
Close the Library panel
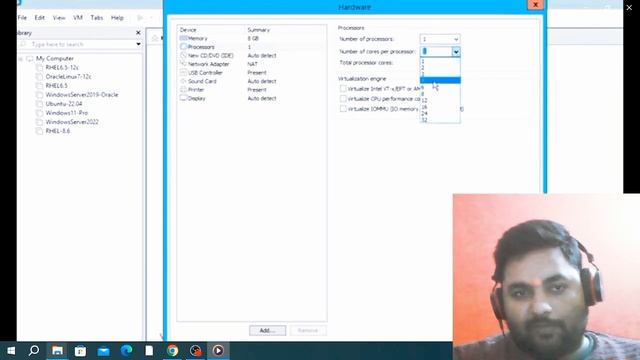(x=138, y=33)
